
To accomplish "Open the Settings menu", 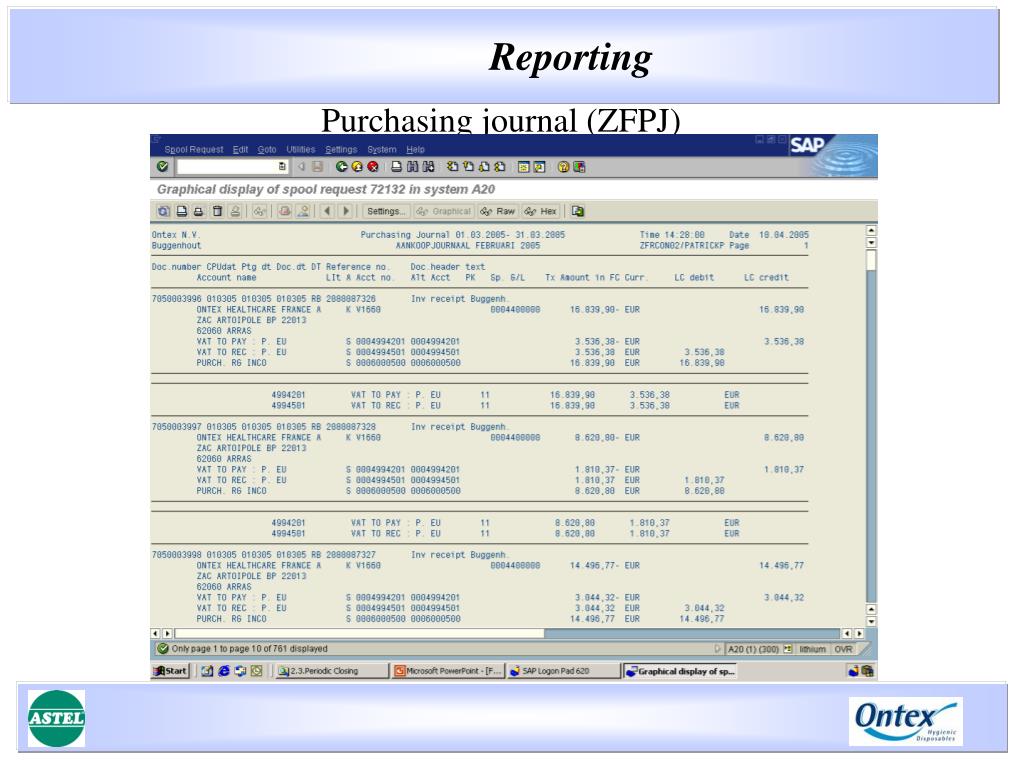I will [x=341, y=150].
